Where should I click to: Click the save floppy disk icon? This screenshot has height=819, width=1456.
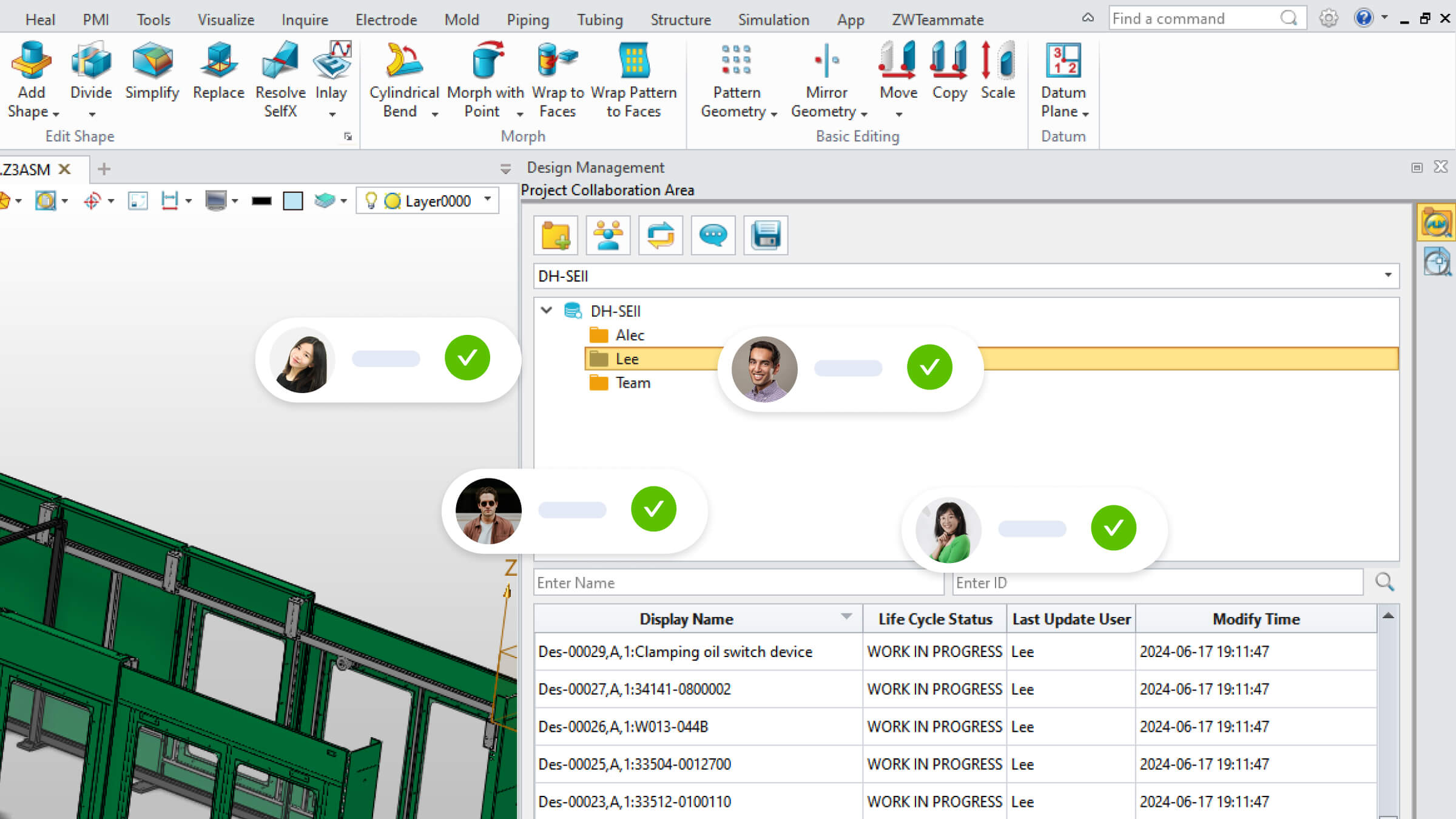pos(766,235)
